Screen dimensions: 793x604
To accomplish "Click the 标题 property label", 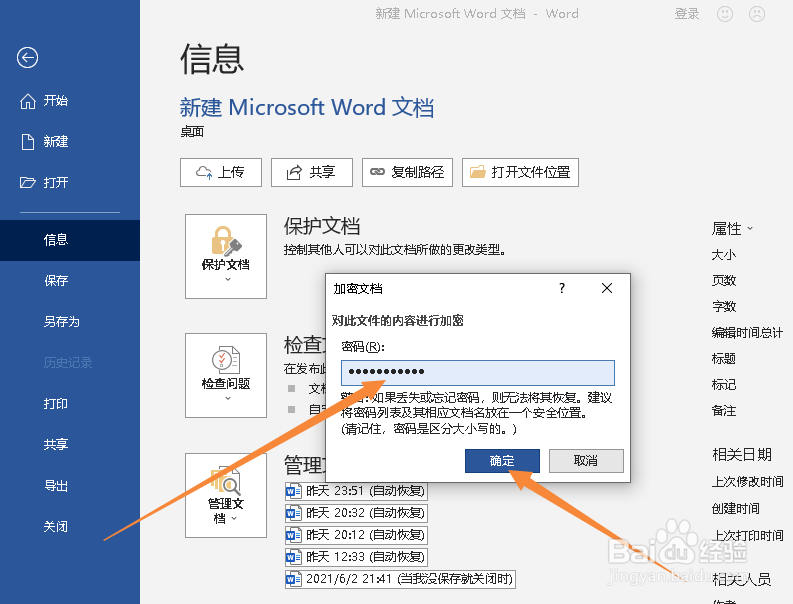I will (724, 359).
